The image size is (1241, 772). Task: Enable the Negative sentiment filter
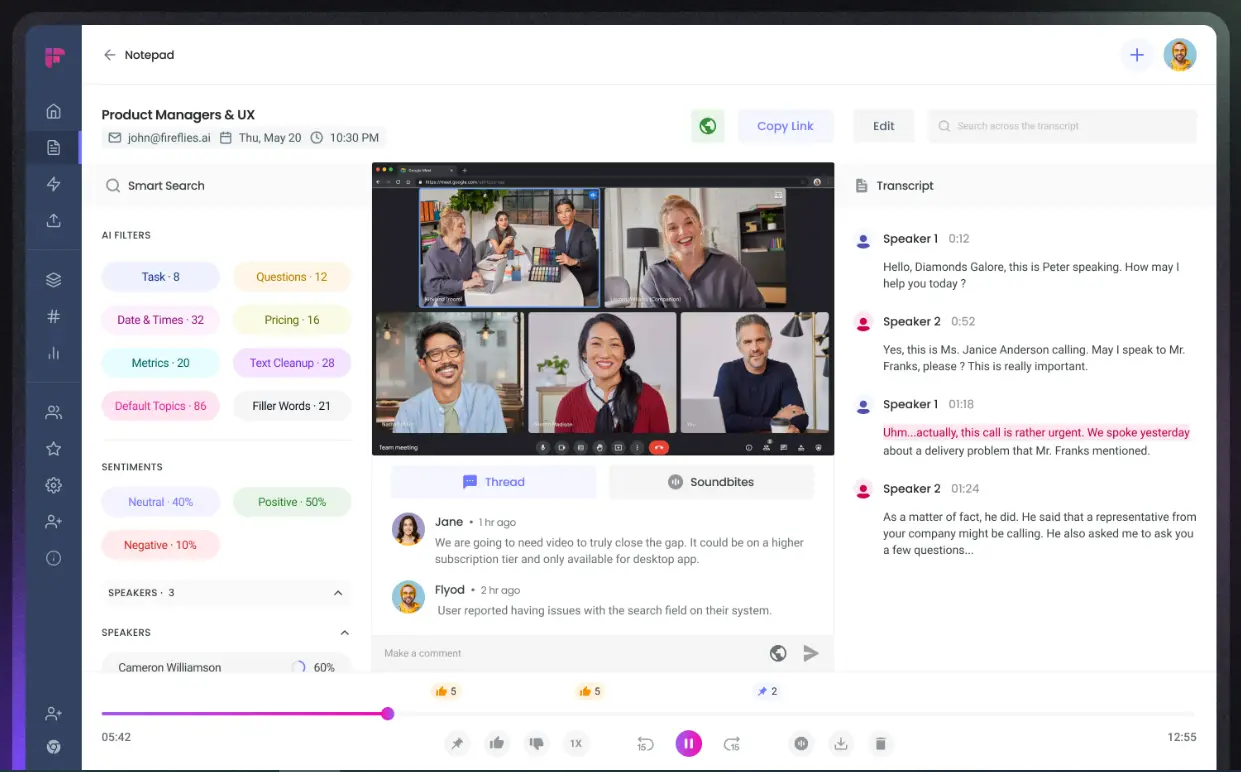click(x=160, y=544)
